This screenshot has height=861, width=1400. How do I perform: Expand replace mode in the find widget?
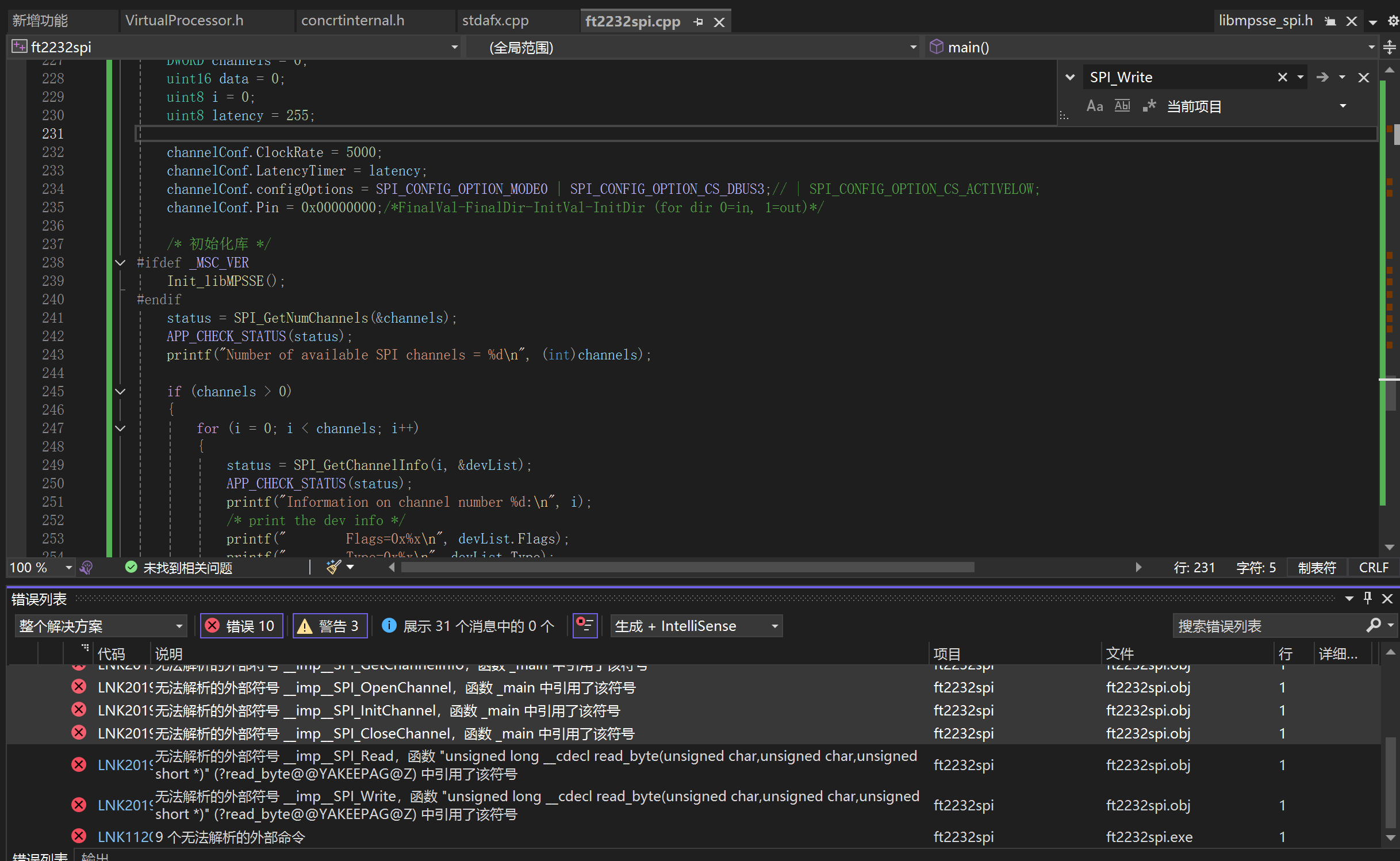click(x=1069, y=77)
